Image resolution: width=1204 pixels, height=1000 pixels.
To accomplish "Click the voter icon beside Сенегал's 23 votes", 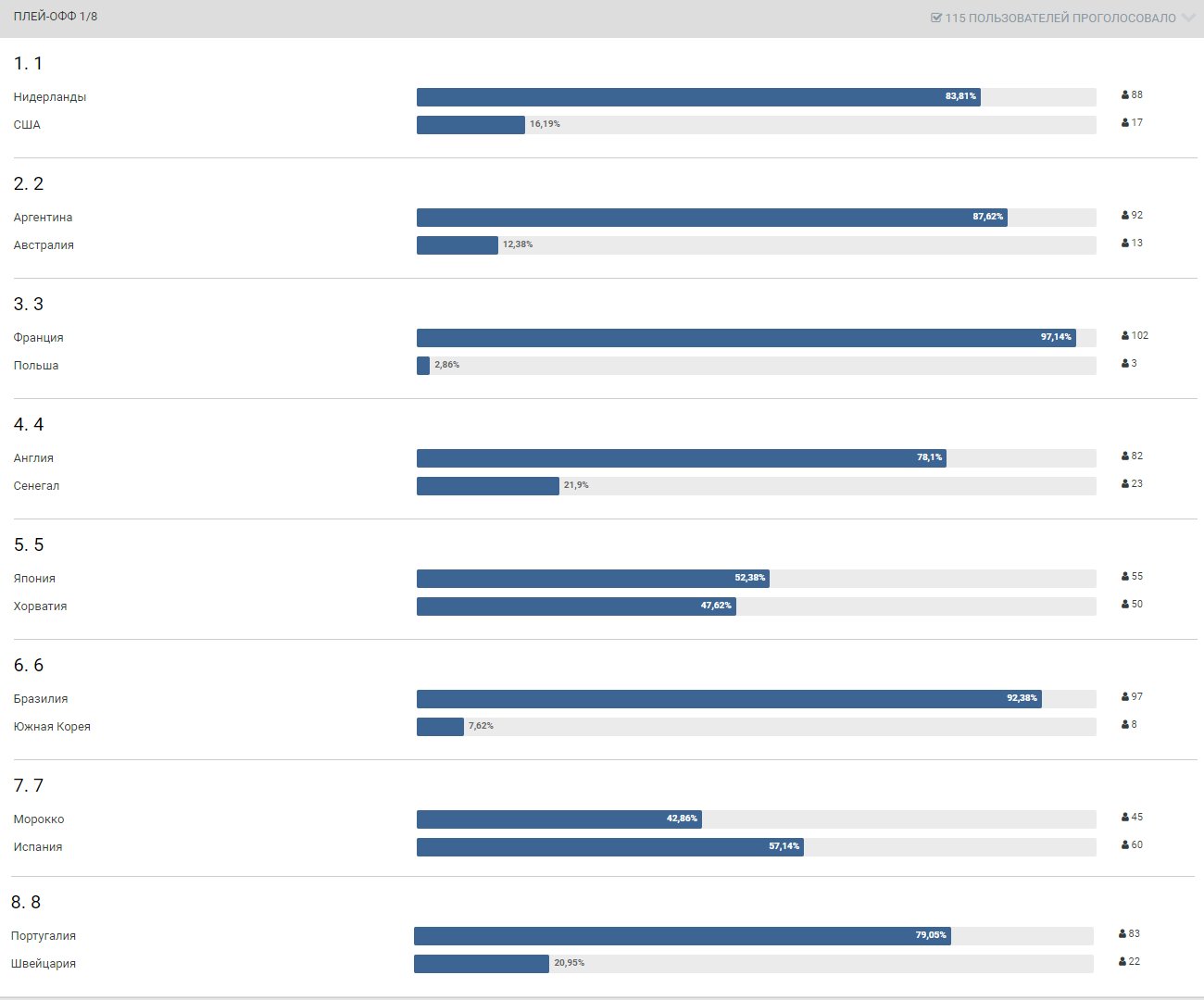I will pos(1125,484).
